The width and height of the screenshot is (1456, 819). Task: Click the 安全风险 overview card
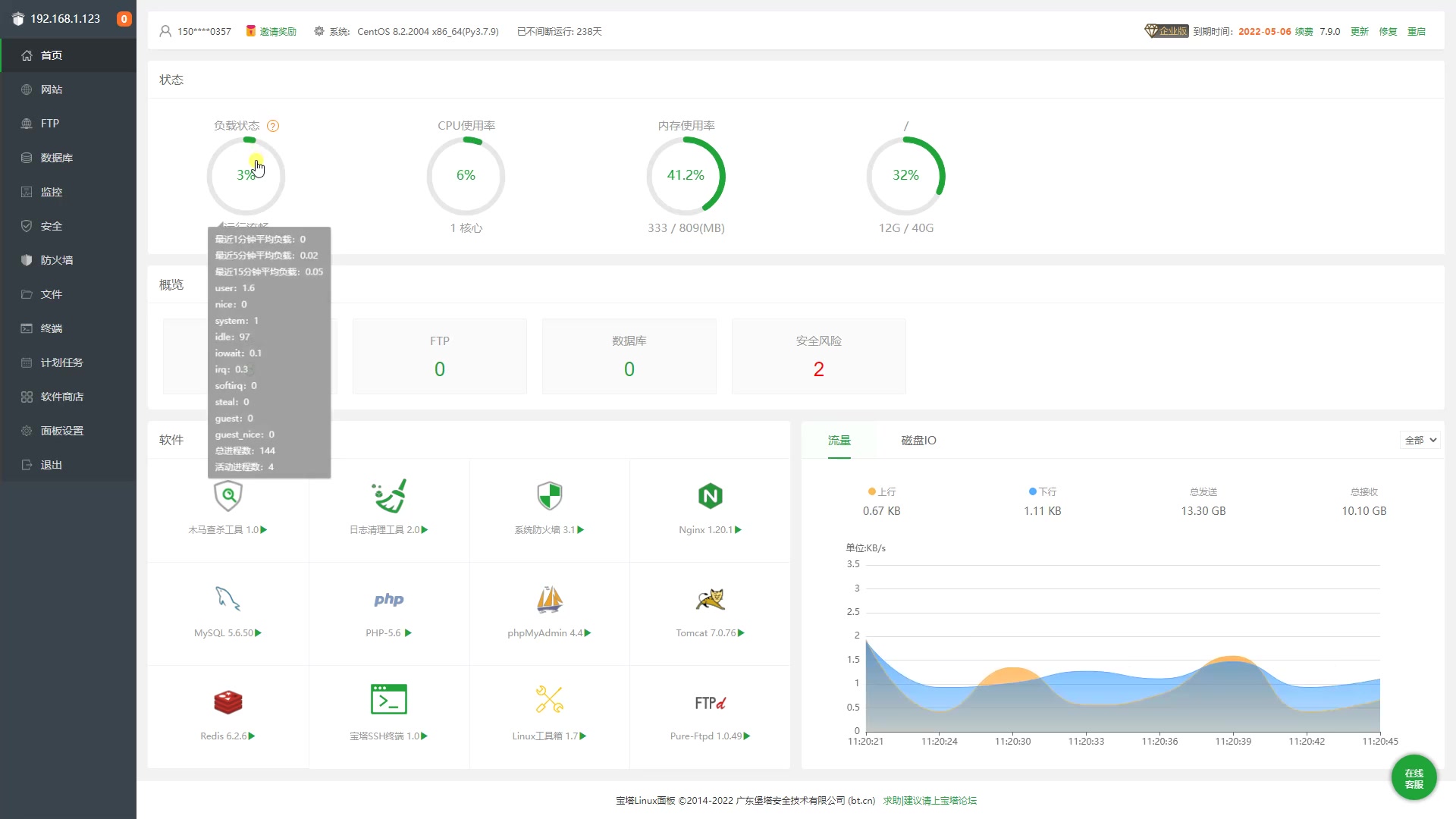click(818, 356)
